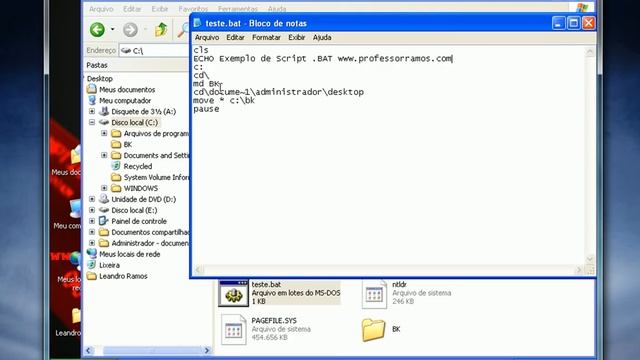Click the Up folder icon in Explorer
The image size is (640, 360).
click(161, 30)
